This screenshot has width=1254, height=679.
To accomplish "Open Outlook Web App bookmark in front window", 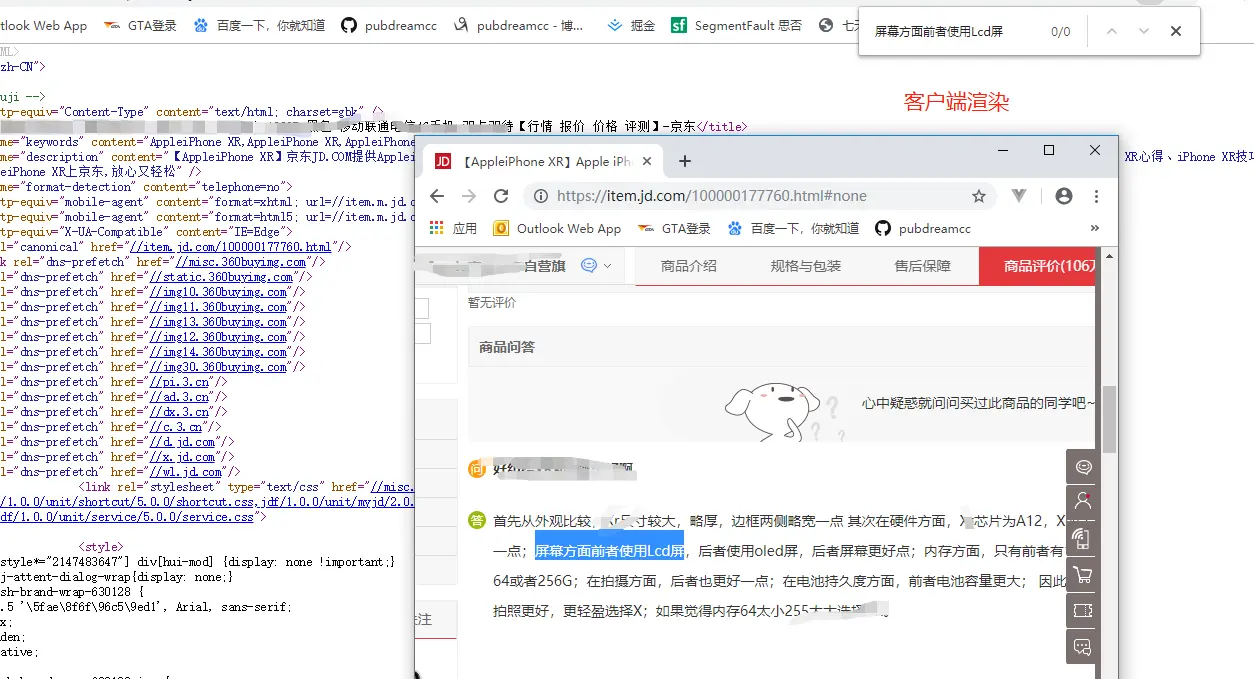I will (557, 228).
